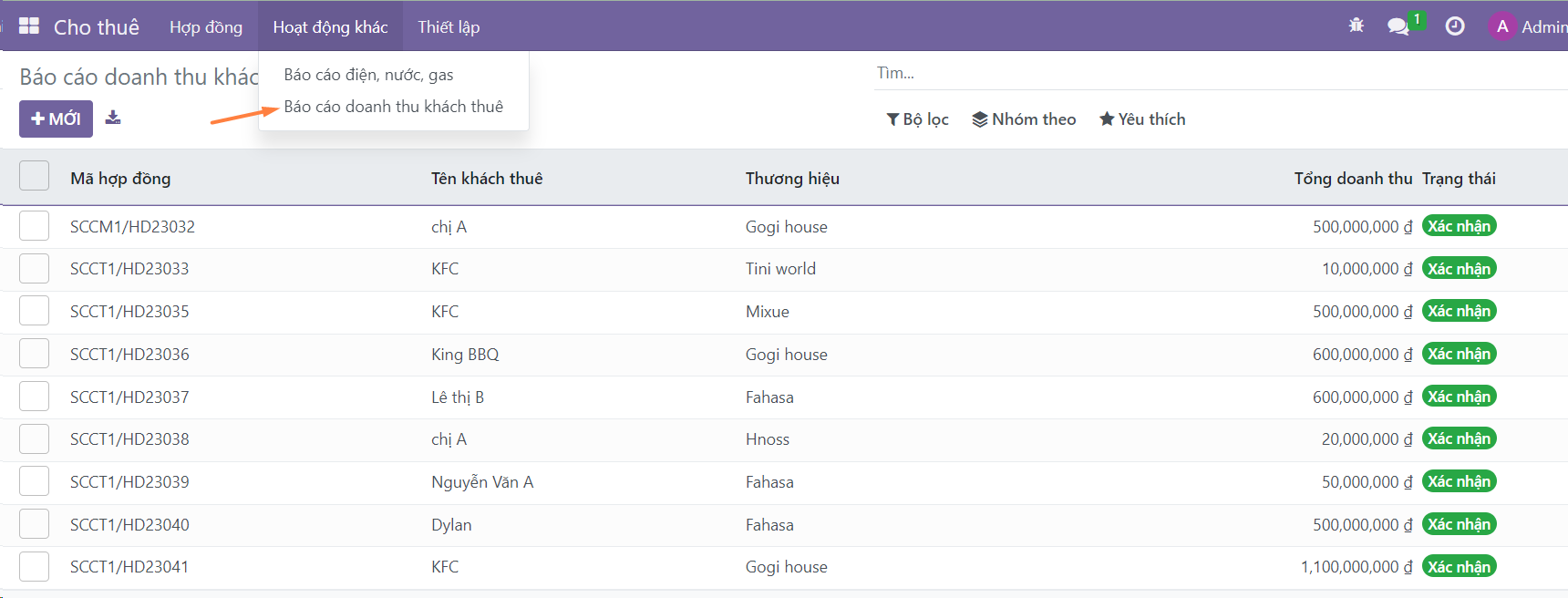Open the Hợp đồng menu
The width and height of the screenshot is (1568, 598).
[206, 26]
